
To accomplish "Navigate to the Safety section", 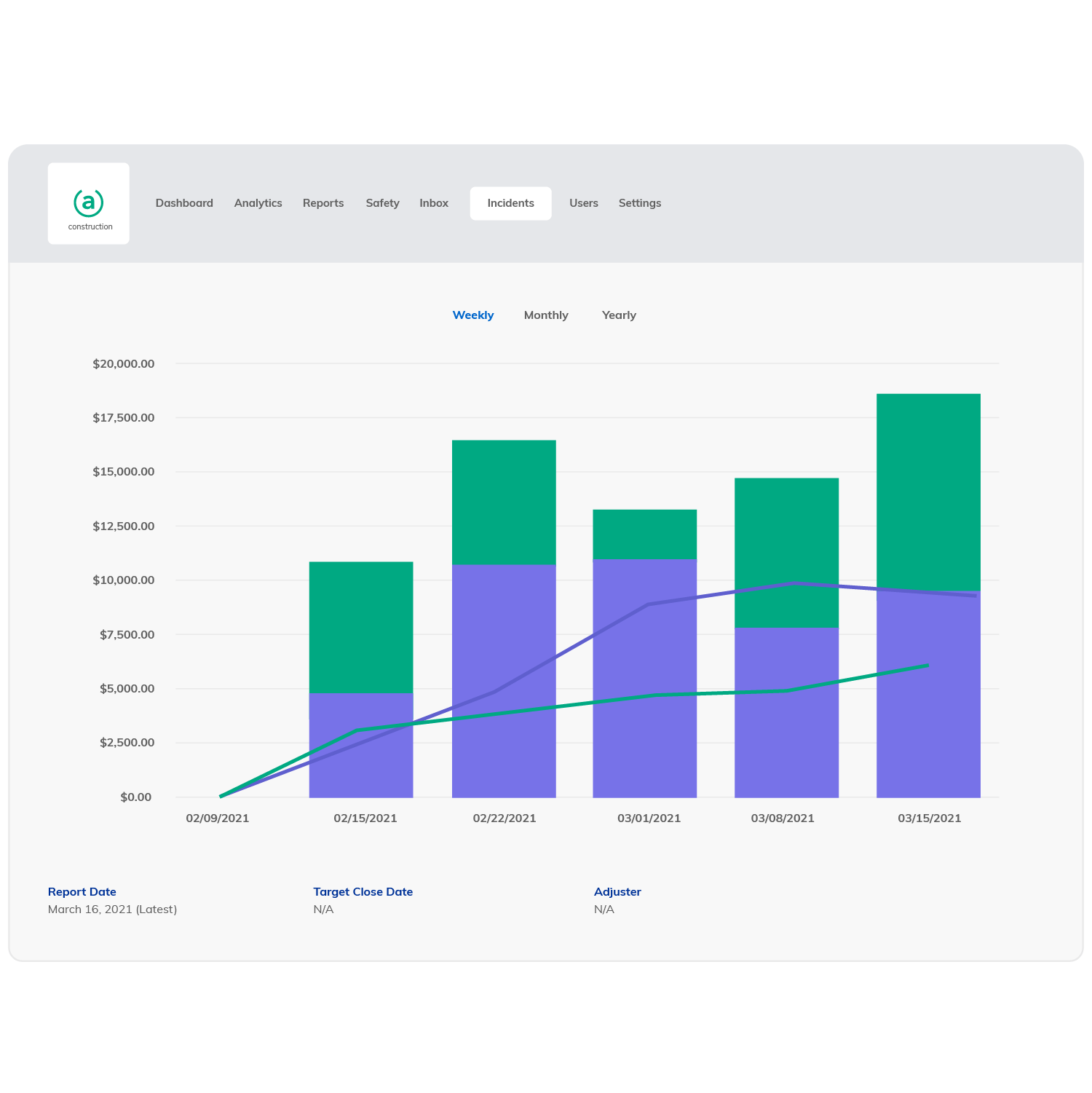I will (x=382, y=203).
